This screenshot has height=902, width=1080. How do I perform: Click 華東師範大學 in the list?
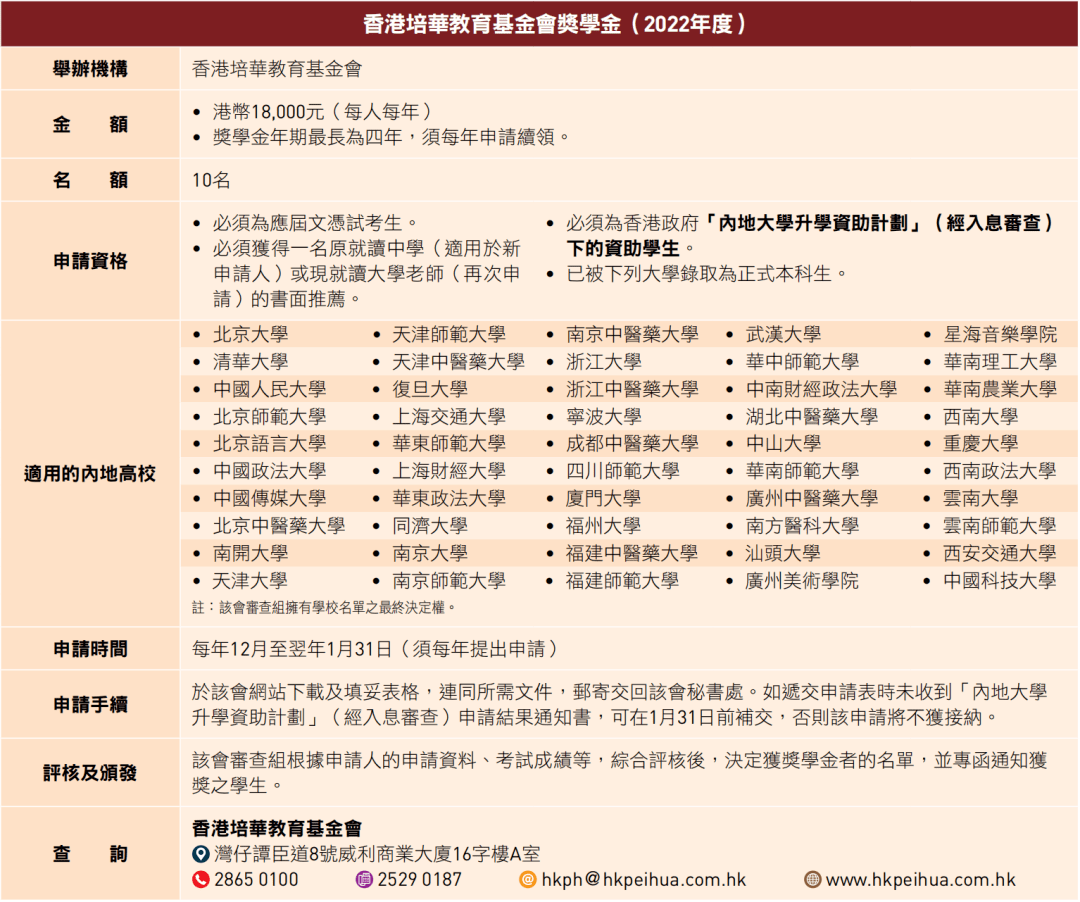coord(449,444)
